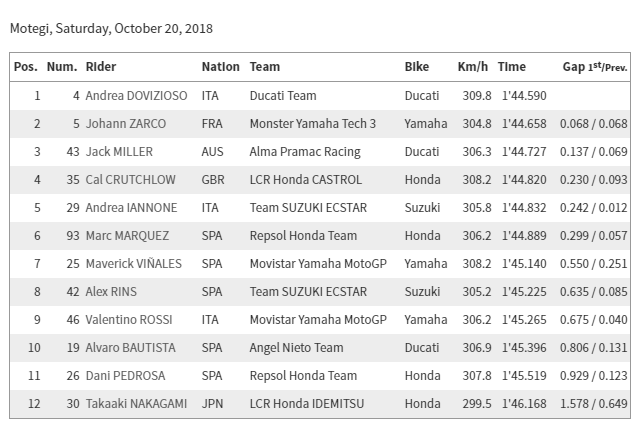Select the Angel Nieto Team cell
Image resolution: width=642 pixels, height=430 pixels.
click(296, 348)
